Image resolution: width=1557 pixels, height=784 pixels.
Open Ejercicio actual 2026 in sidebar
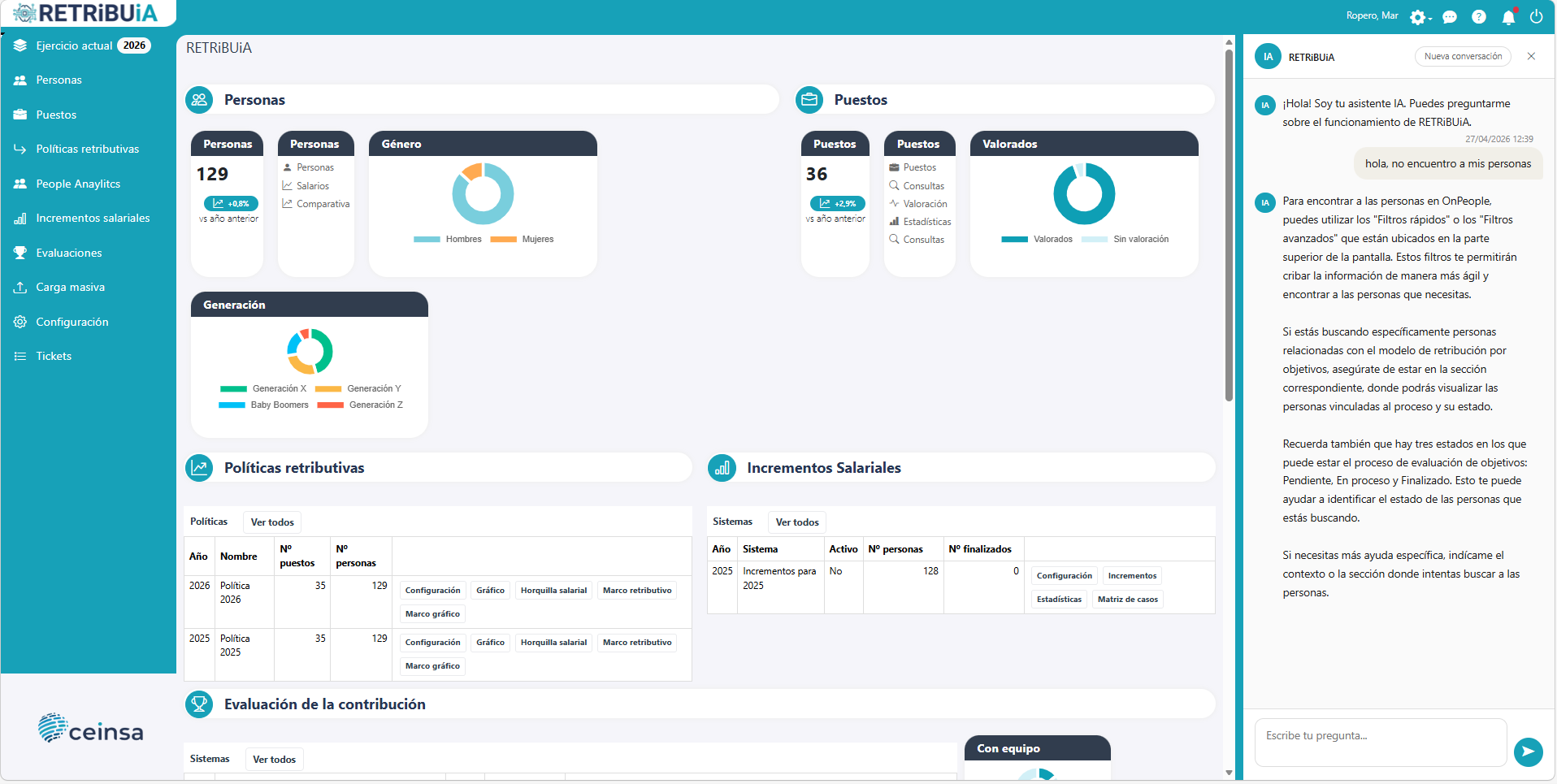88,45
